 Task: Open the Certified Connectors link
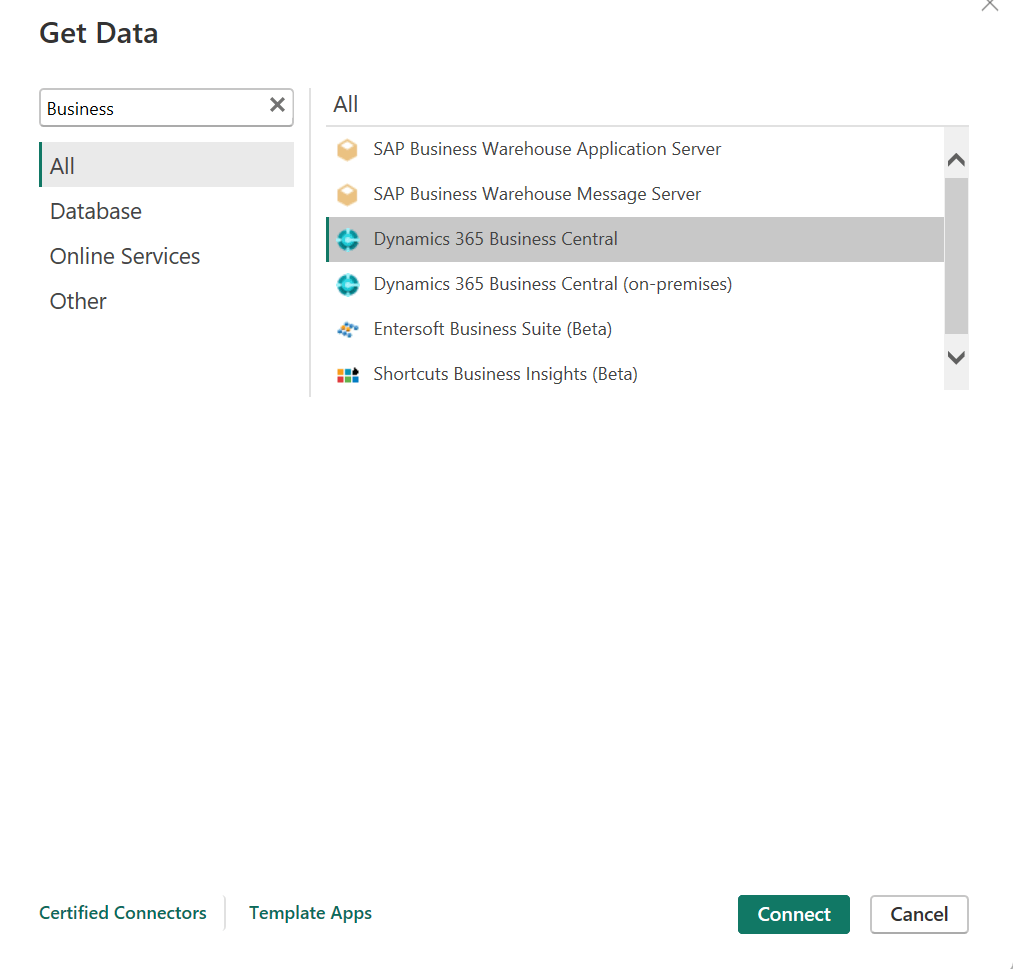tap(123, 913)
